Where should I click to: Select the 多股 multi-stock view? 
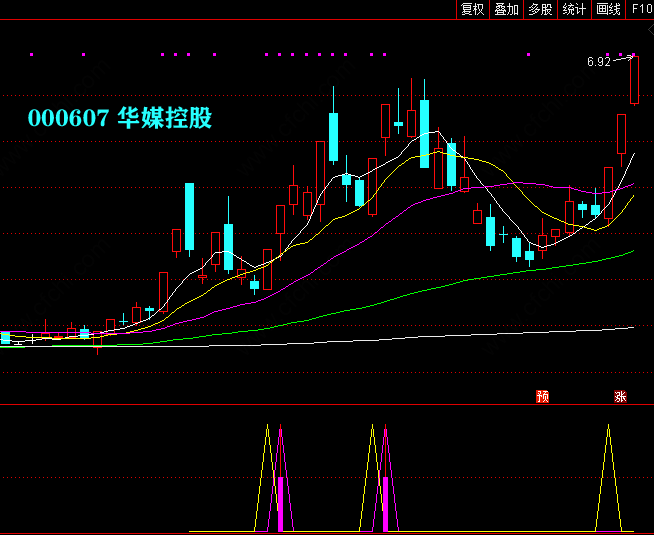click(540, 9)
